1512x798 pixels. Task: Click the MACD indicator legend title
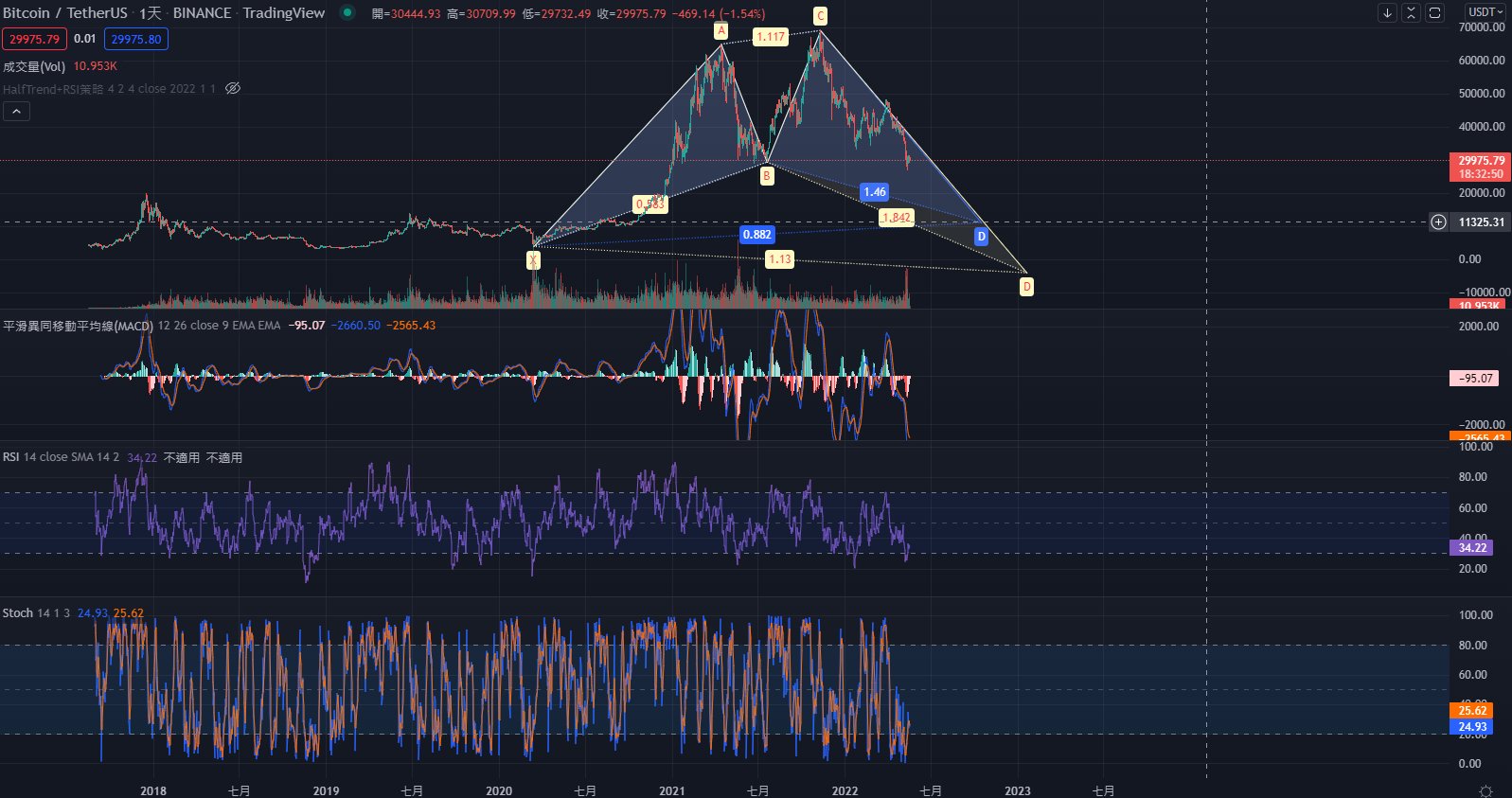point(78,326)
